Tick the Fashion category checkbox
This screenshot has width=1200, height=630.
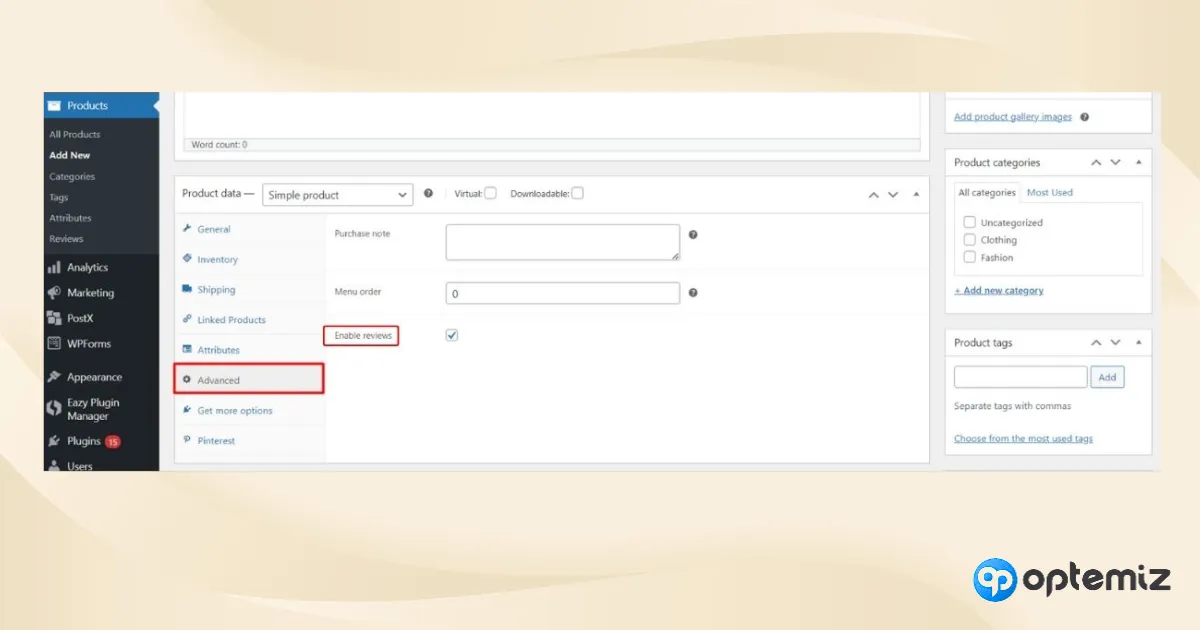pyautogui.click(x=969, y=257)
